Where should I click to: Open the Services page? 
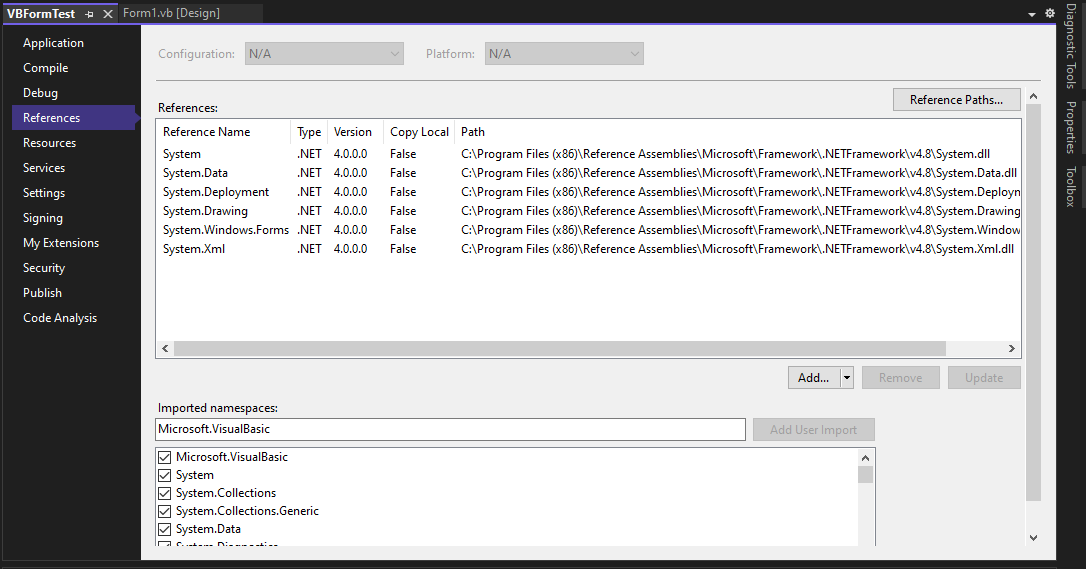44,168
